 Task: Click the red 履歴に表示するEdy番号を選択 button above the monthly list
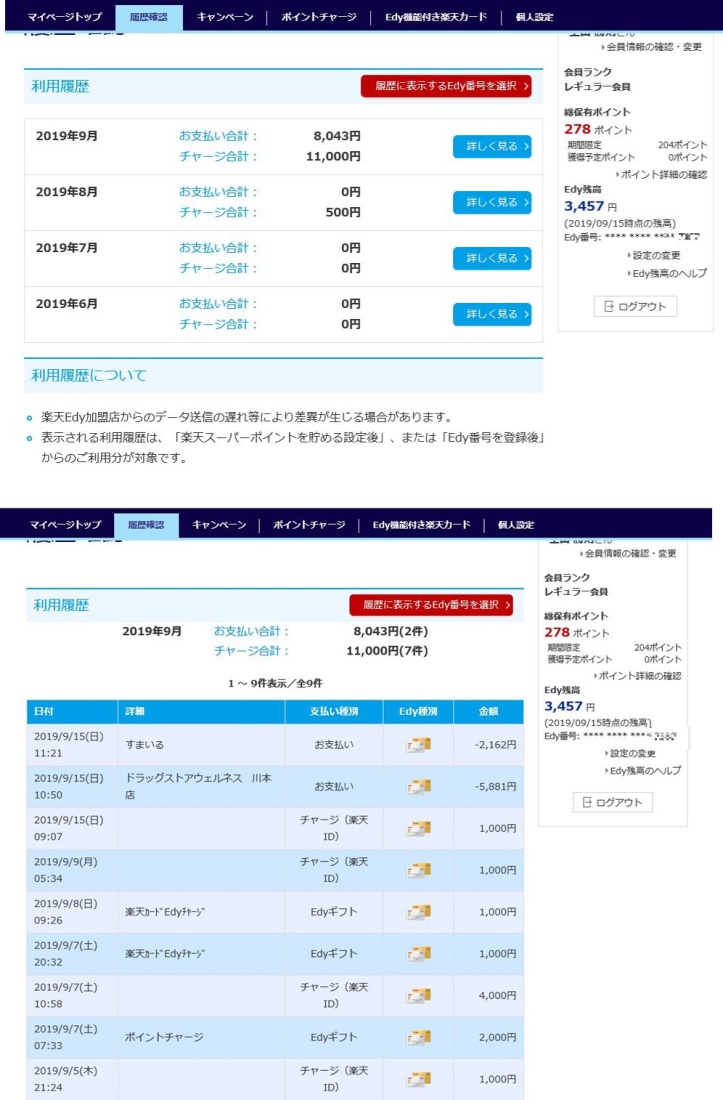(x=446, y=86)
